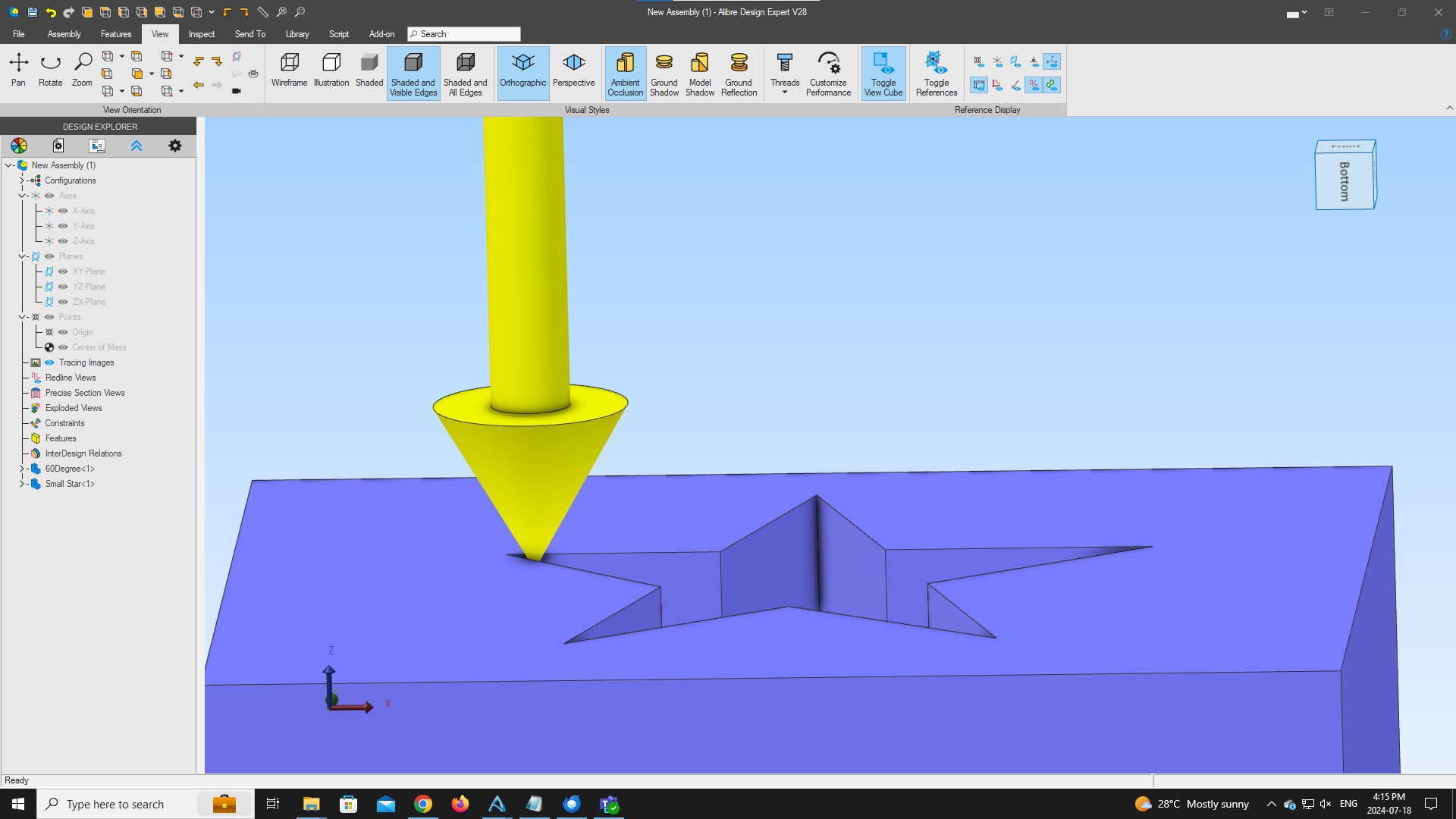Open the Inspect ribbon tab
Viewport: 1456px width, 819px height.
201,34
